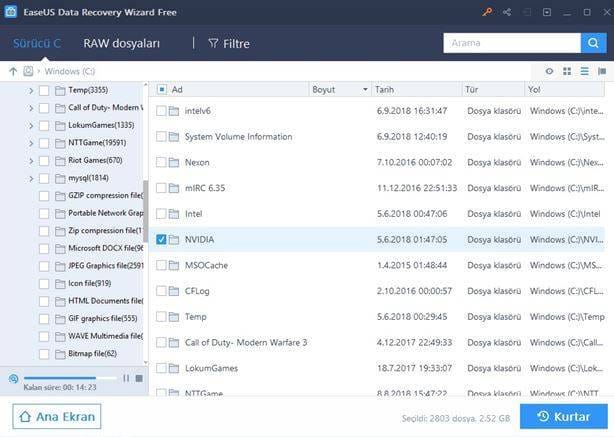Viewport: 614px width, 437px height.
Task: Click the scan status spinner icon
Action: pos(13,379)
